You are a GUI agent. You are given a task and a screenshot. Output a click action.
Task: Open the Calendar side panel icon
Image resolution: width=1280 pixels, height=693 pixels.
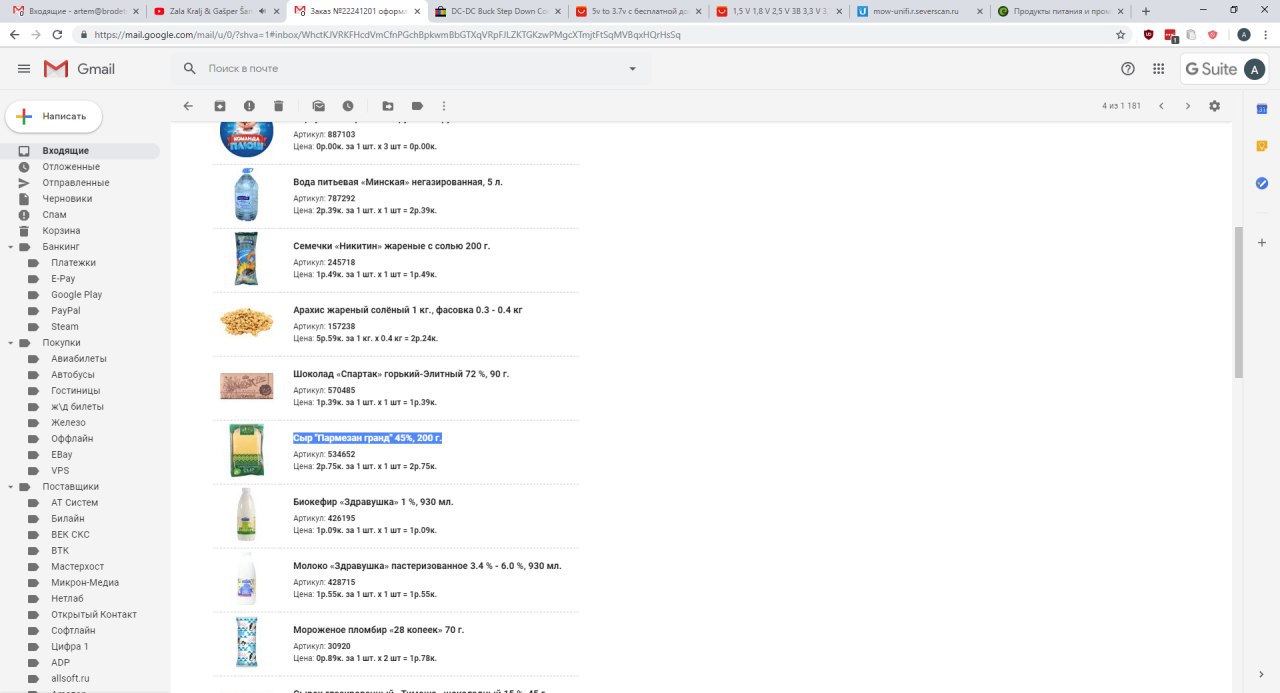[x=1262, y=109]
